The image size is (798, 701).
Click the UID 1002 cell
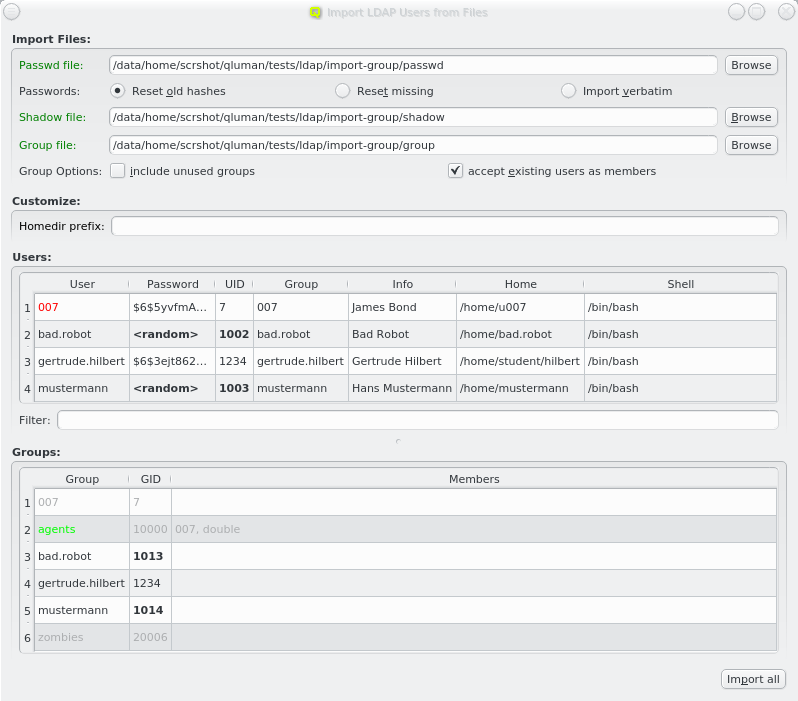pos(234,334)
